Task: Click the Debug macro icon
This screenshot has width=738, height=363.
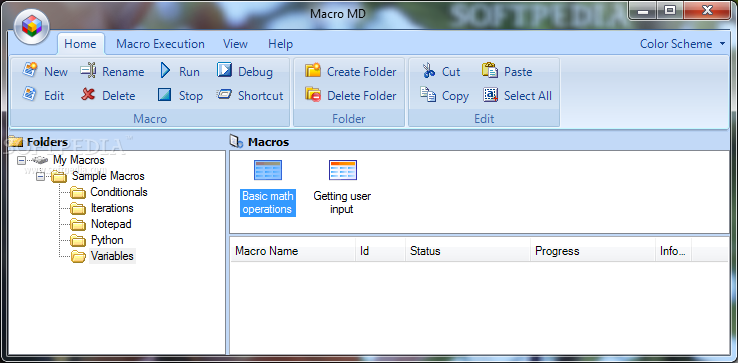Action: 224,71
